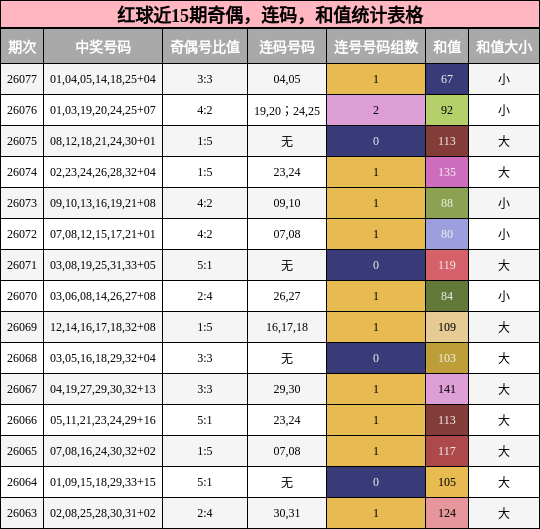Click the table title 红球近15期奇偶,连码,和值统计表格
Viewport: 540px width, 529px height.
pos(270,14)
